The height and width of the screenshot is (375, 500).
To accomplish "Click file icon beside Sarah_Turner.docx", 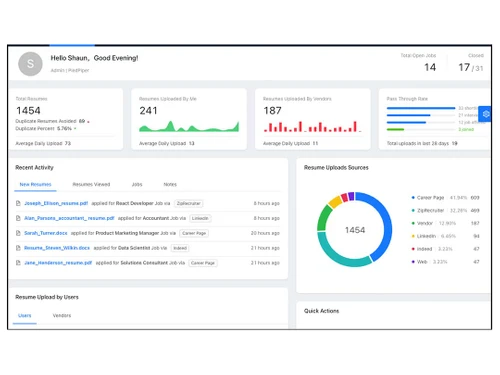I will (x=18, y=233).
